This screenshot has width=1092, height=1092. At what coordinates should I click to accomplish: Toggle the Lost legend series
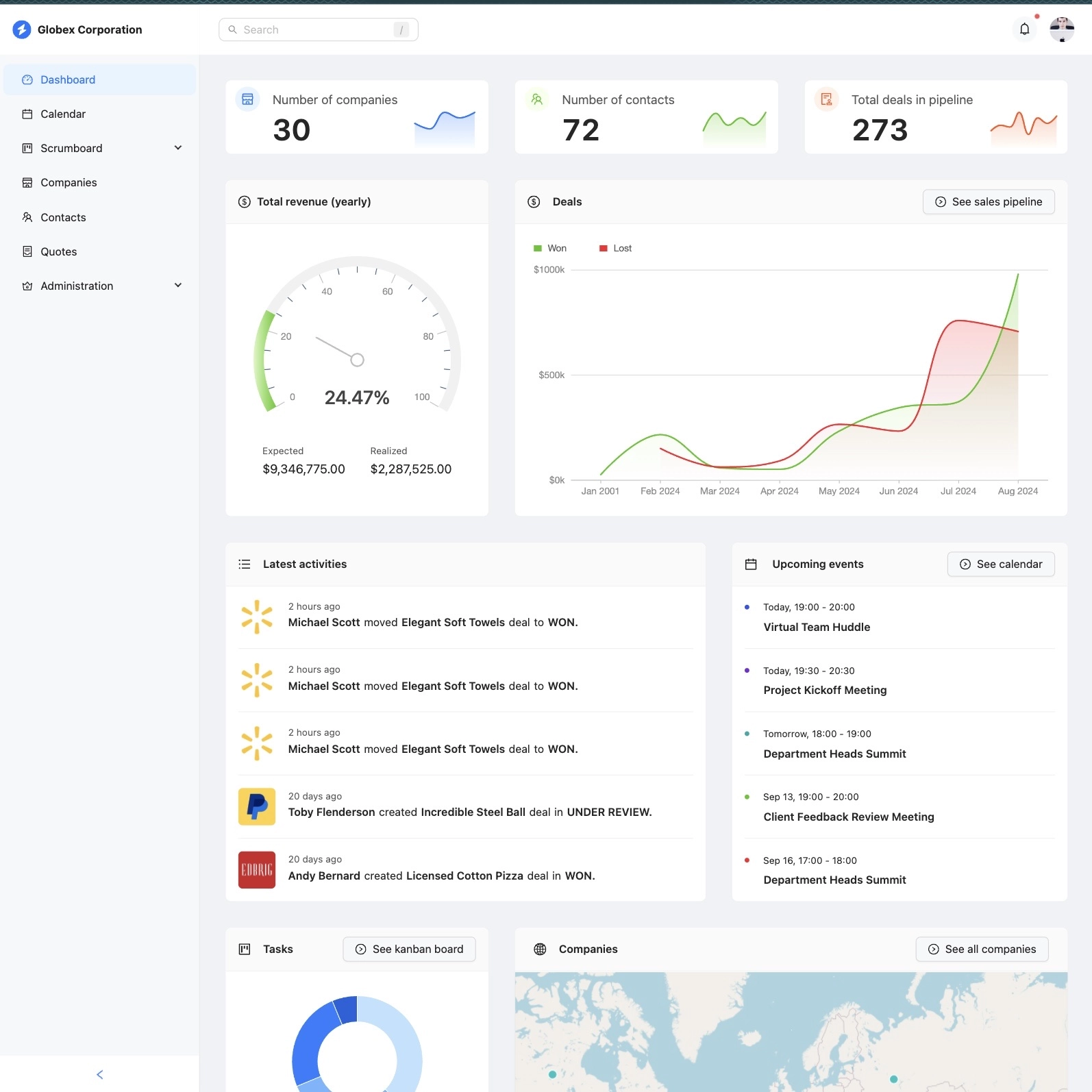(x=616, y=248)
